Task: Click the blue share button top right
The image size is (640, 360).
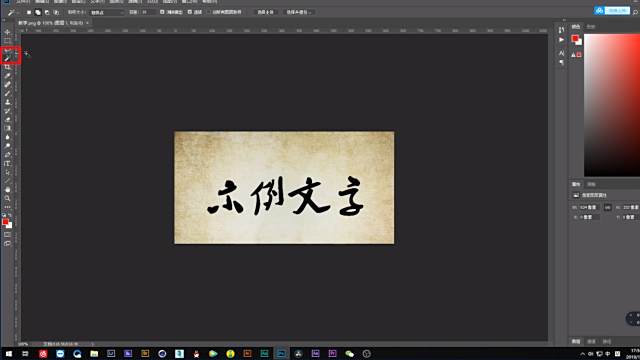Action: [612, 11]
